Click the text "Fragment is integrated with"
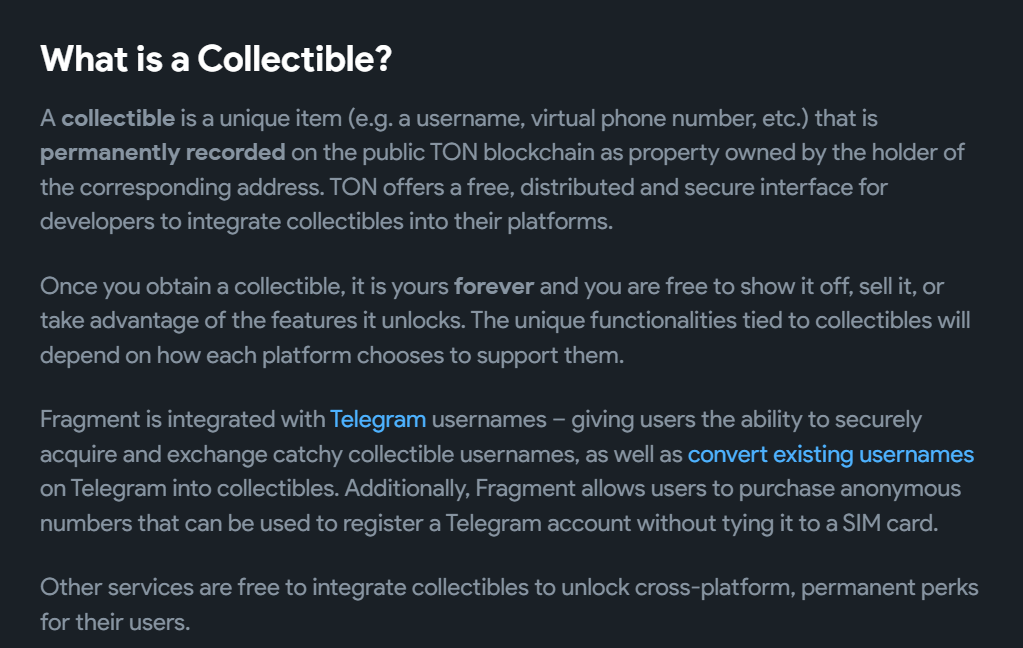1023x648 pixels. 182,419
